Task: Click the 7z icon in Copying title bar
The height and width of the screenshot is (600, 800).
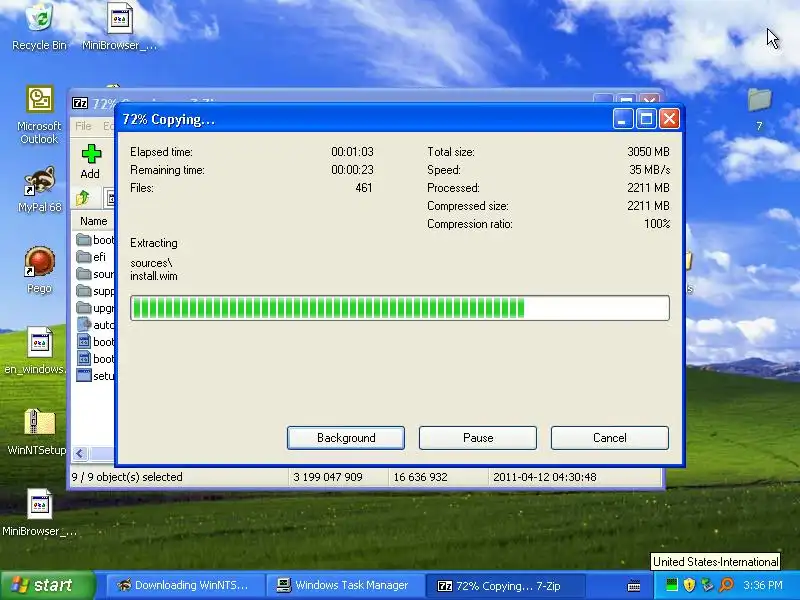Action: (x=80, y=103)
